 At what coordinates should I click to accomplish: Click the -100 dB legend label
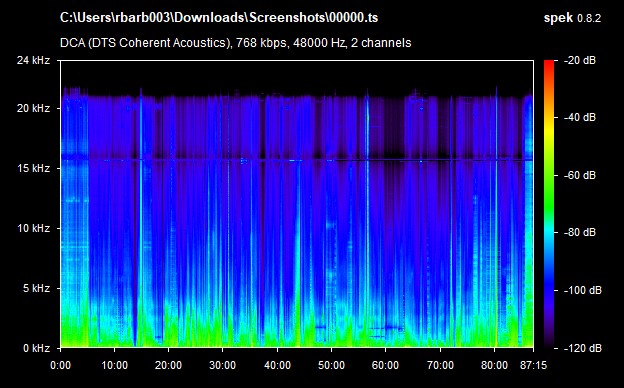[583, 291]
